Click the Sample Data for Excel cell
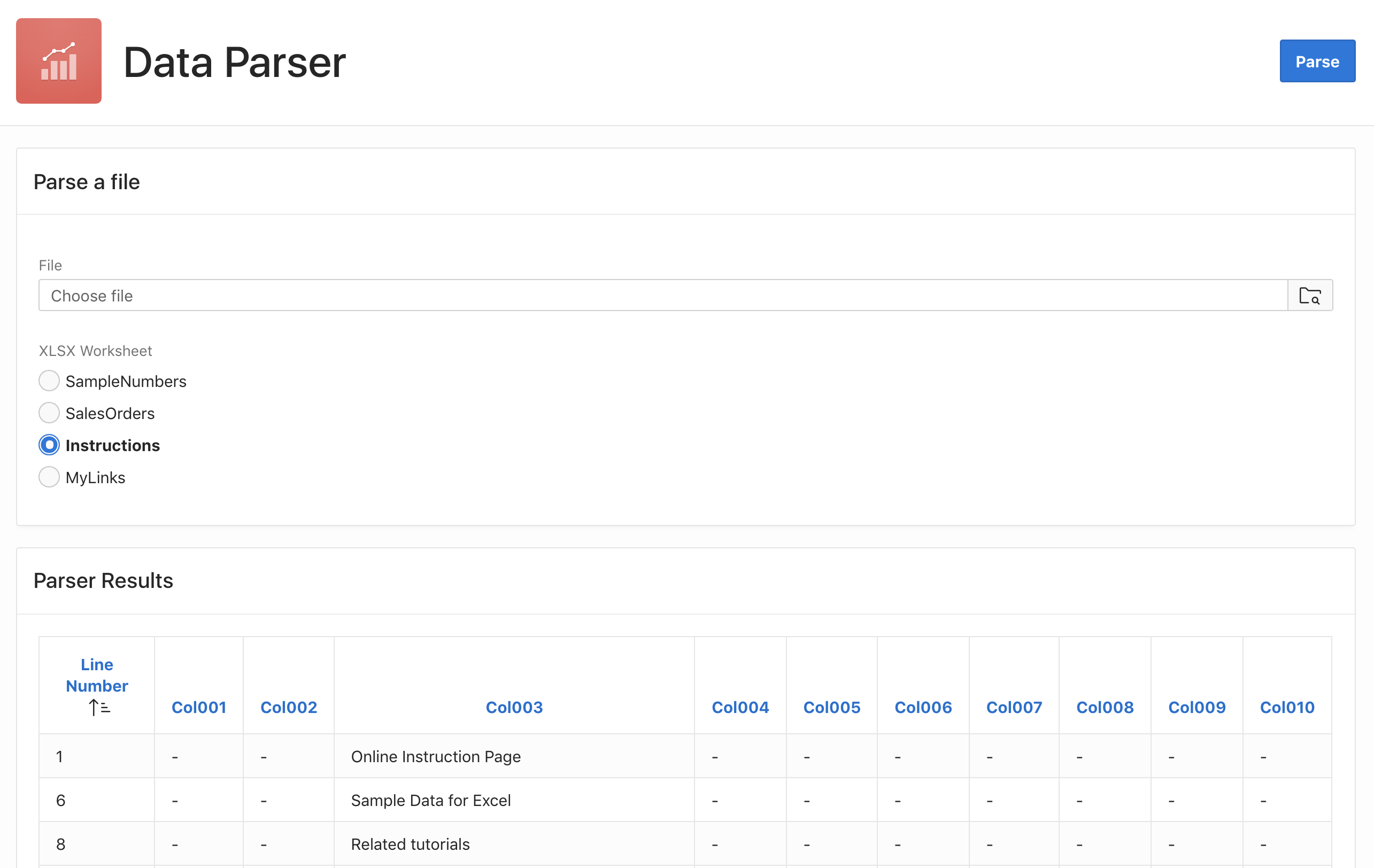This screenshot has width=1374, height=868. (x=431, y=800)
